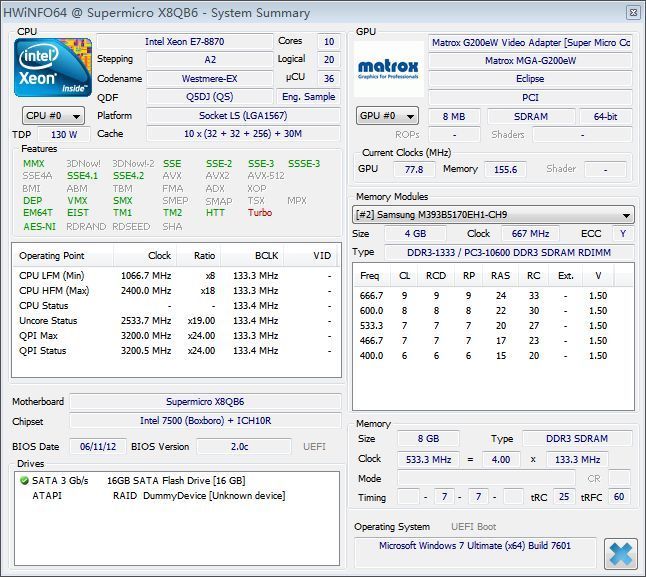The height and width of the screenshot is (577, 646).
Task: Click the AES-NI feature label
Action: pos(40,227)
